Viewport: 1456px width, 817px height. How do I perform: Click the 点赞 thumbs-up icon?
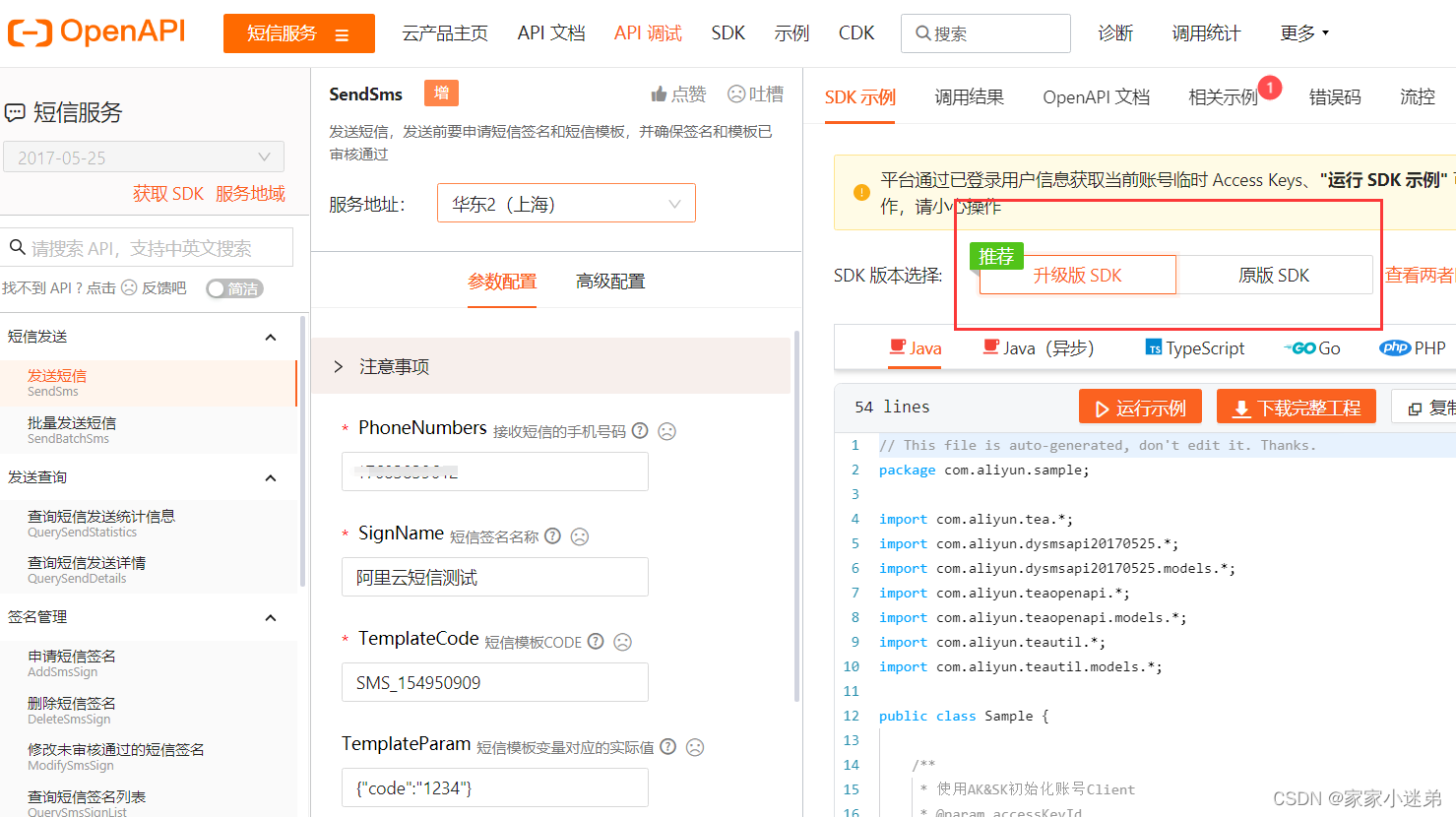click(x=659, y=94)
